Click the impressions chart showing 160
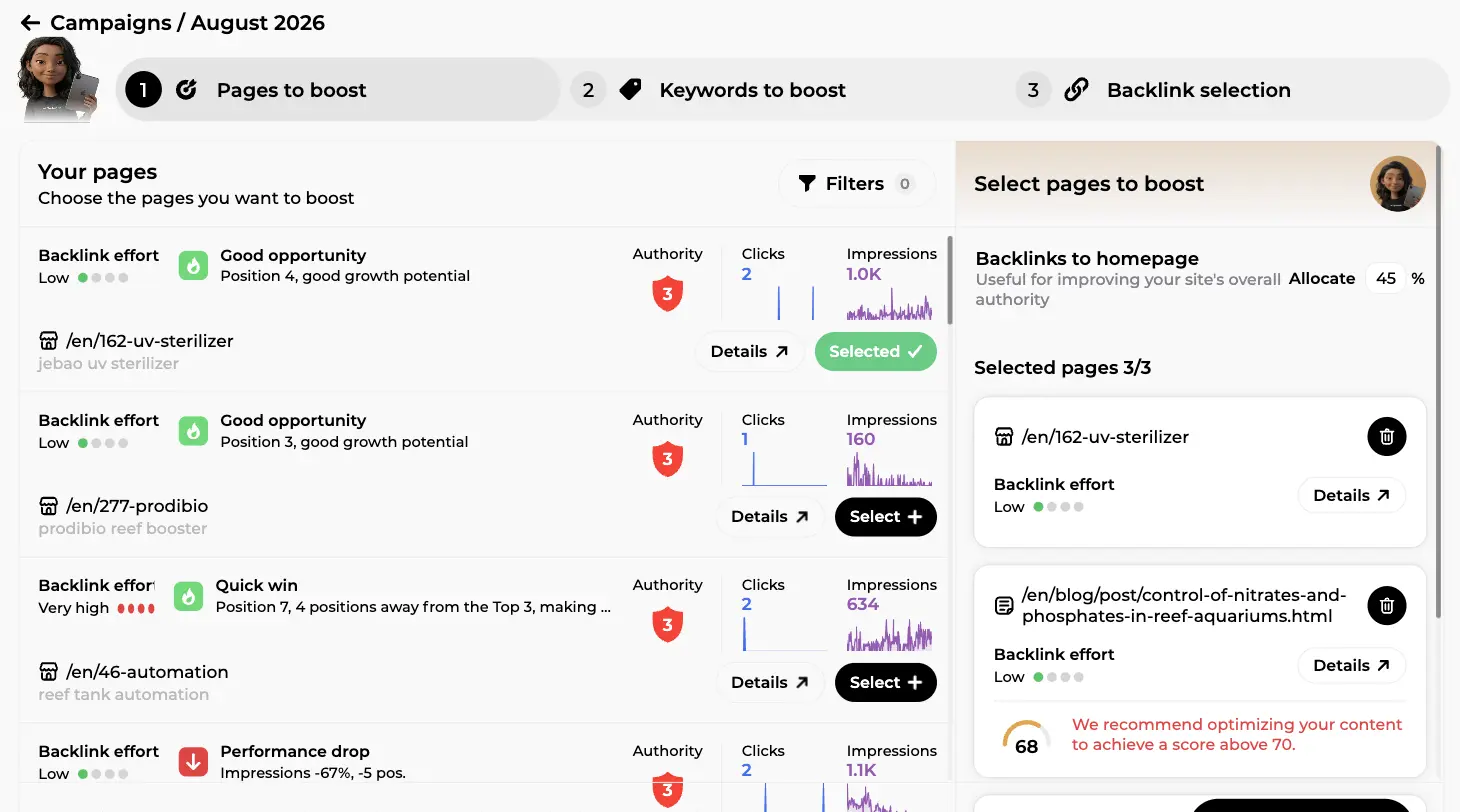 pos(889,468)
